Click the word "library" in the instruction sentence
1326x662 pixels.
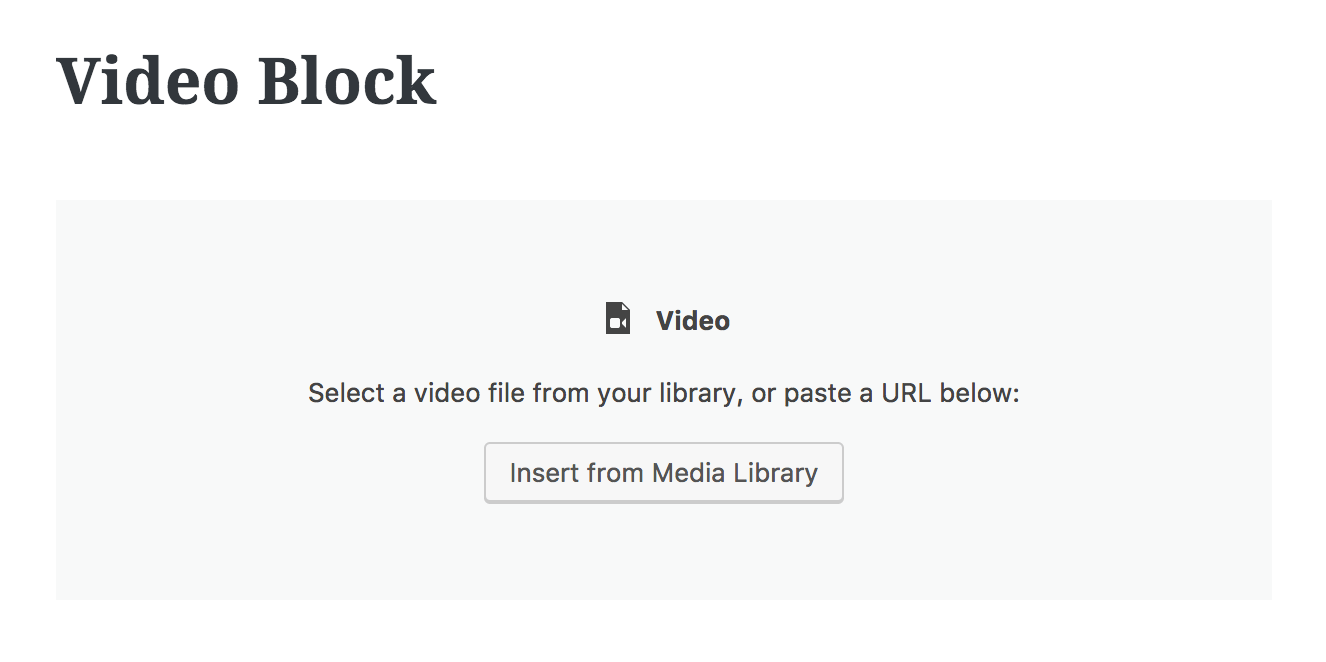click(x=697, y=394)
